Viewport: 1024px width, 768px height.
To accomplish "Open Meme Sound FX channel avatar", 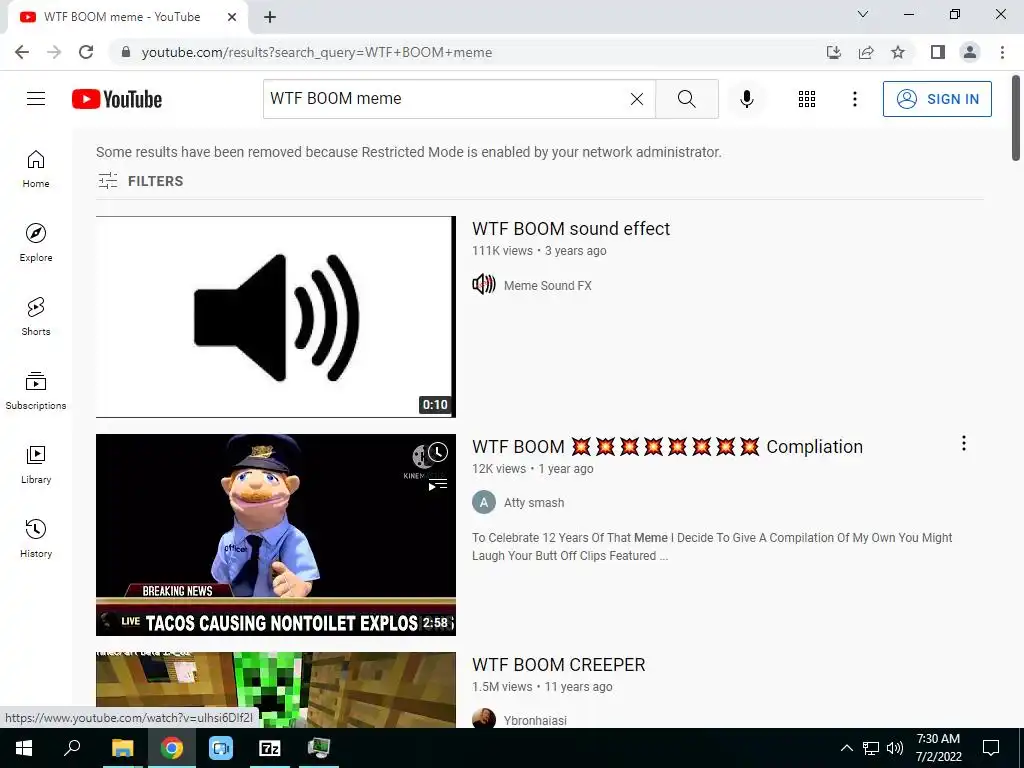I will 484,285.
